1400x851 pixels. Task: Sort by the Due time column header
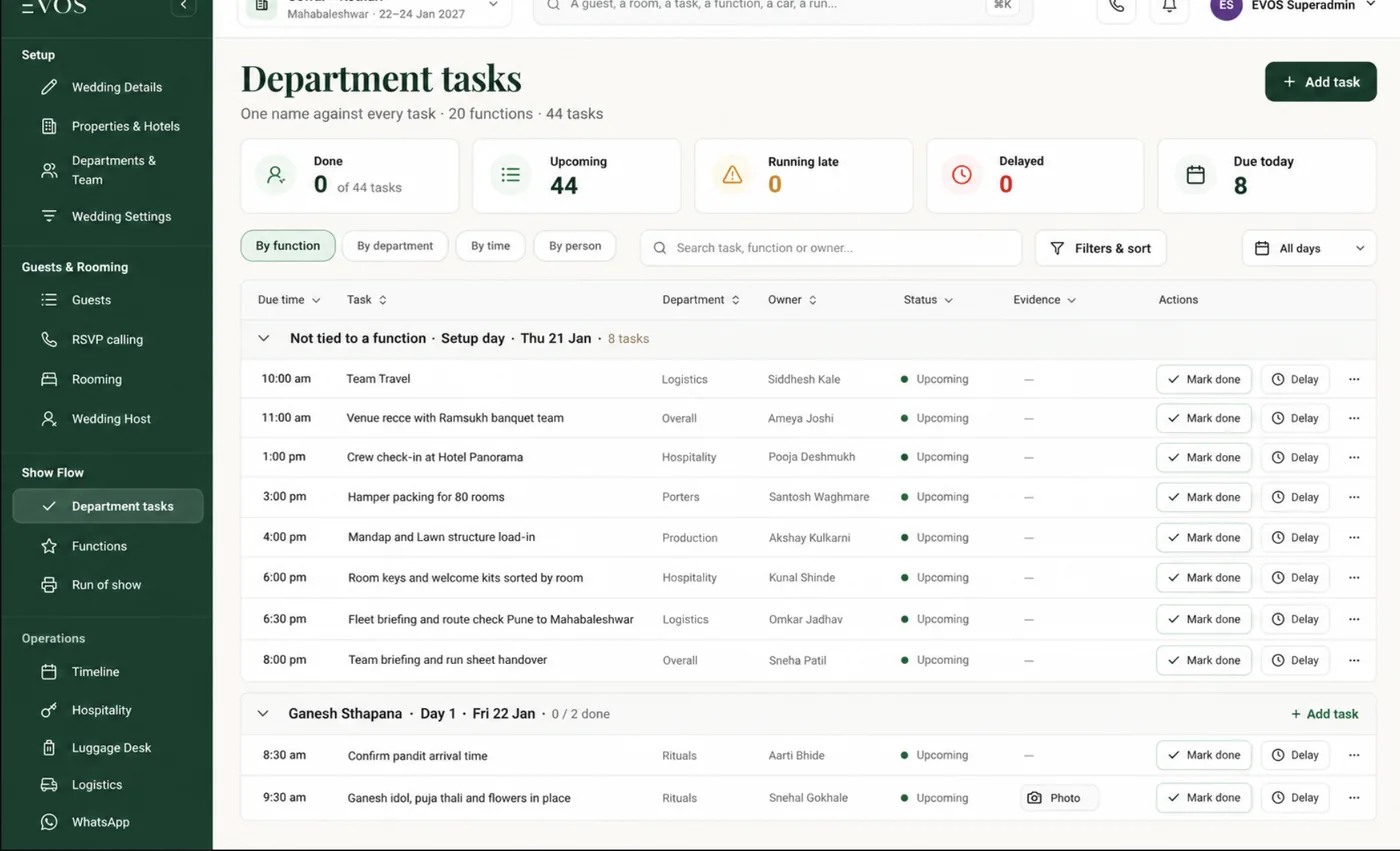(x=289, y=300)
